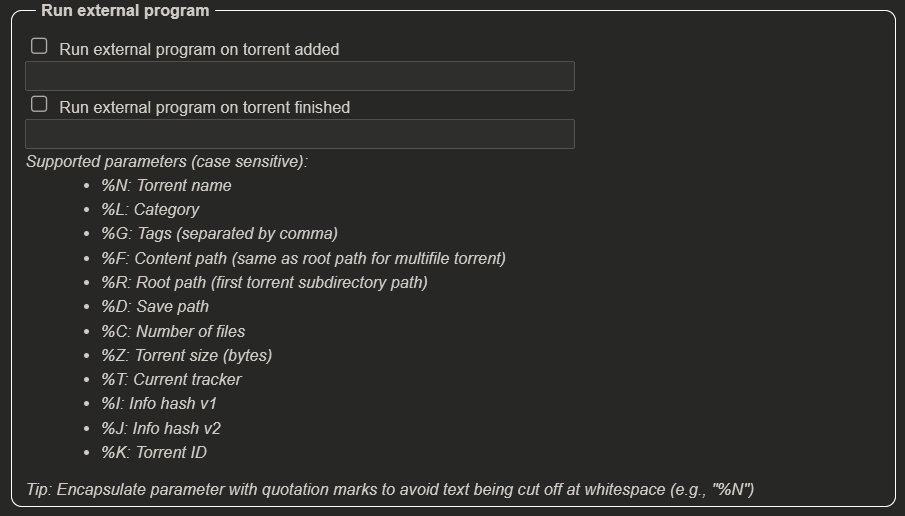This screenshot has width=905, height=516.
Task: Select the %L: Category parameter entry
Action: pos(150,210)
